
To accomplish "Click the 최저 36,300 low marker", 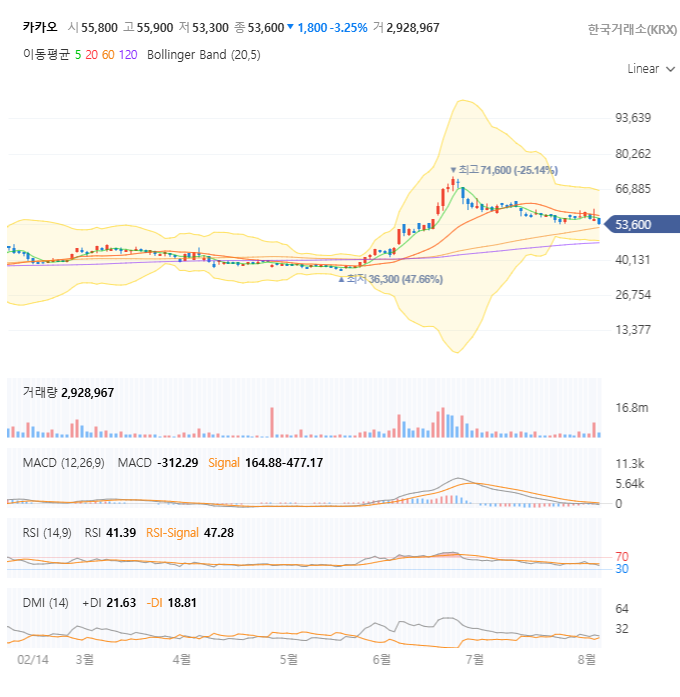I will click(390, 279).
